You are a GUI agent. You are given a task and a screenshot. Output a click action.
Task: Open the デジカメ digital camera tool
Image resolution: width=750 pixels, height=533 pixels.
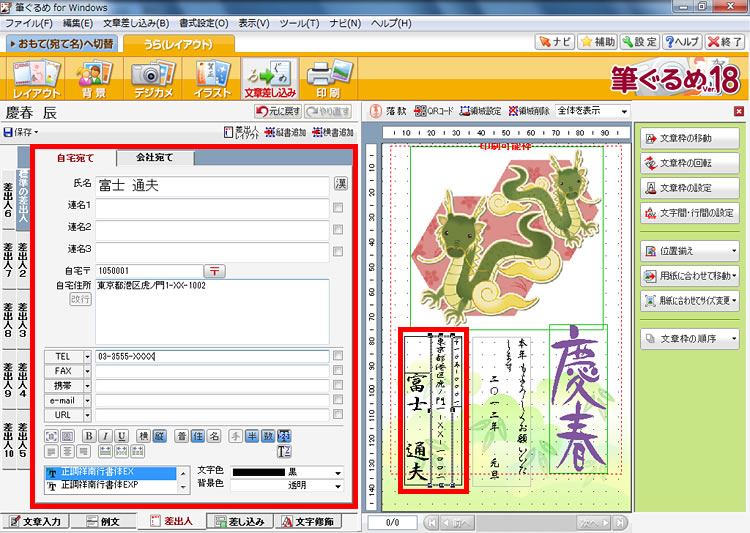coord(153,78)
